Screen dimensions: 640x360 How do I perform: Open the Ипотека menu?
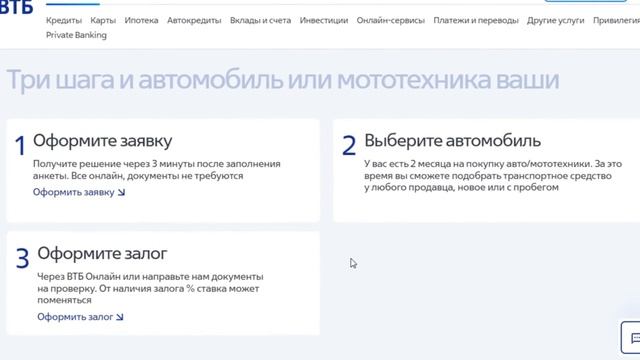click(141, 20)
